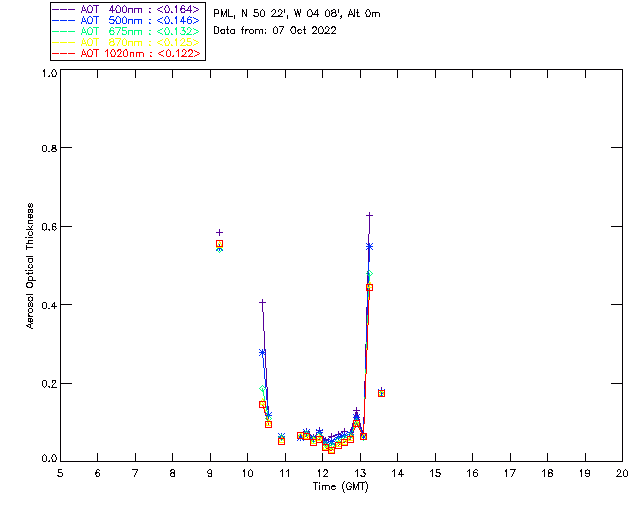640x512 pixels.
Task: Click the x-axis tick label '5'
Action: pyautogui.click(x=60, y=473)
